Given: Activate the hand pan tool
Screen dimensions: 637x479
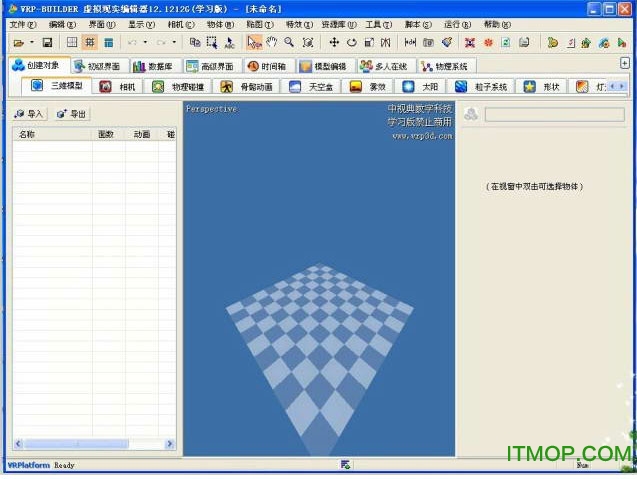Looking at the screenshot, I should pyautogui.click(x=271, y=43).
